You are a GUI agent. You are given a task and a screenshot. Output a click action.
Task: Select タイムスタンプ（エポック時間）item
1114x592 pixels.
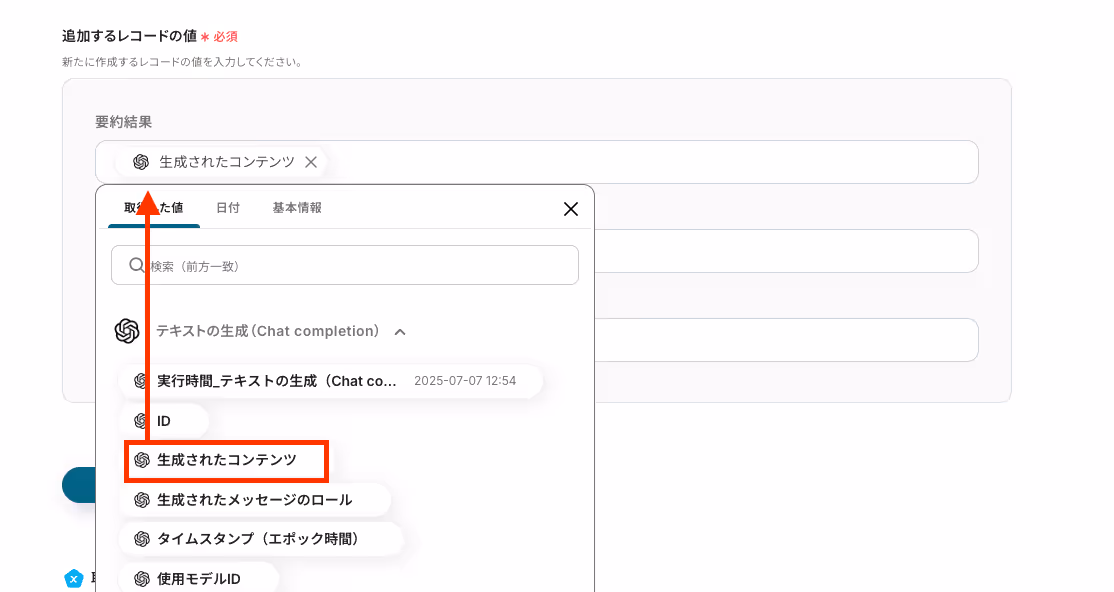pyautogui.click(x=261, y=539)
